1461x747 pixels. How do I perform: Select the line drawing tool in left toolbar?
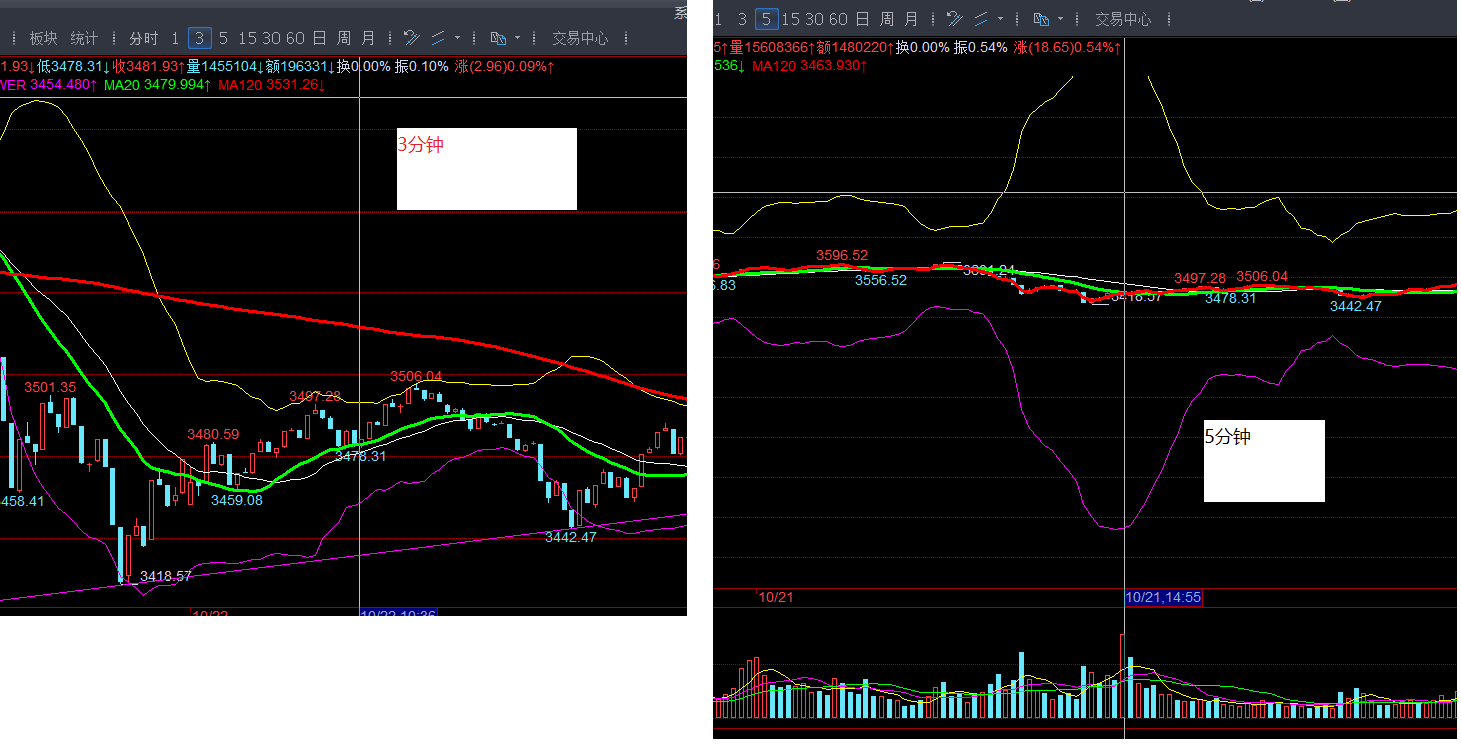coord(438,38)
